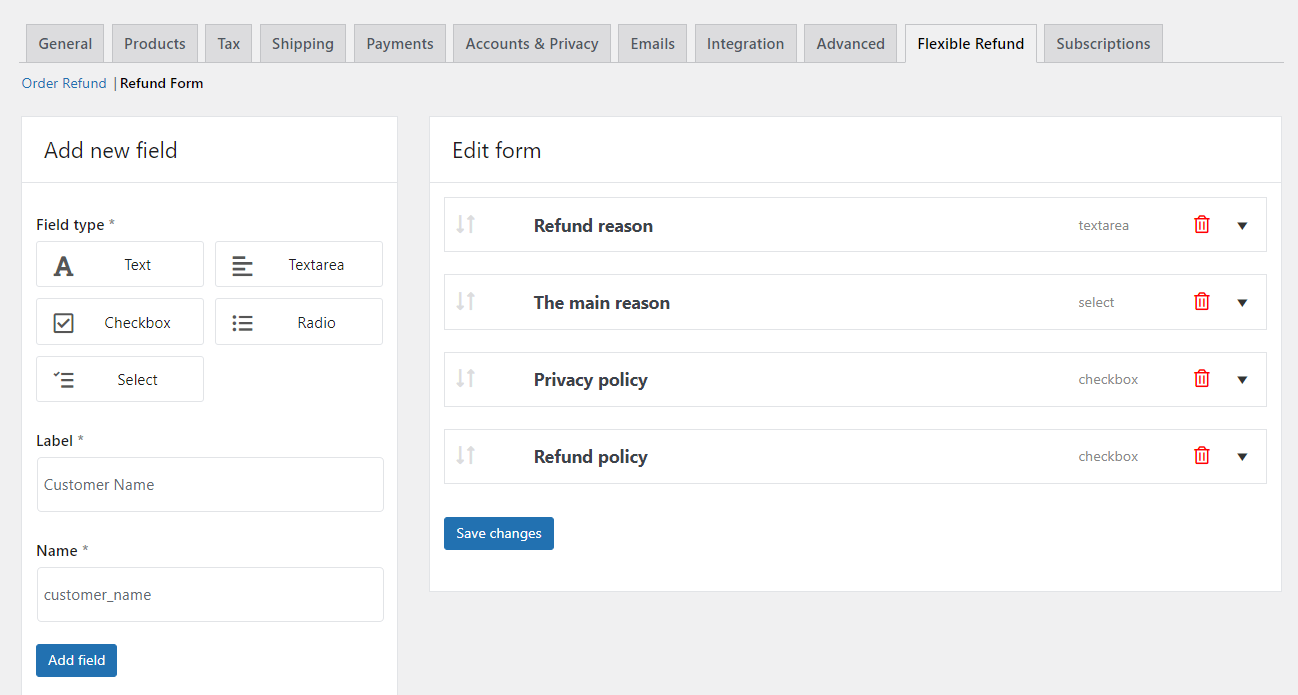1298x695 pixels.
Task: Click the Edit form heading
Action: click(497, 150)
